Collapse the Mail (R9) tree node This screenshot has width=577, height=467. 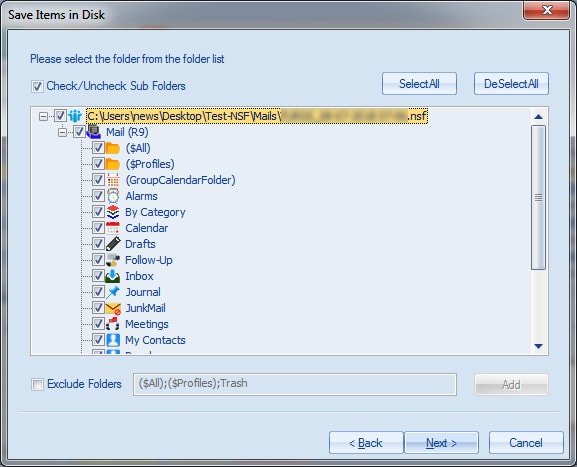[x=62, y=132]
